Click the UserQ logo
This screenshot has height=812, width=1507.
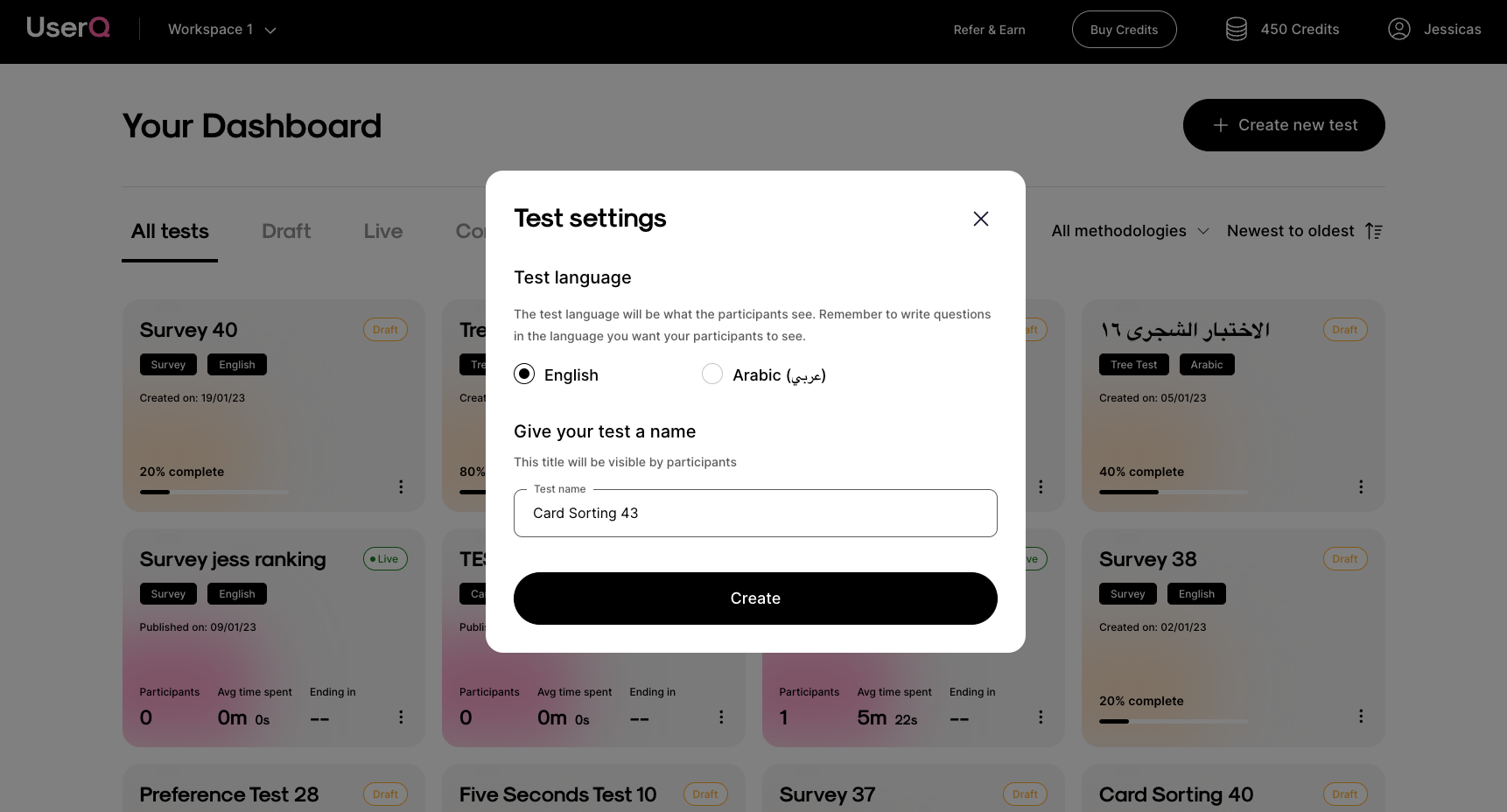coord(68,28)
